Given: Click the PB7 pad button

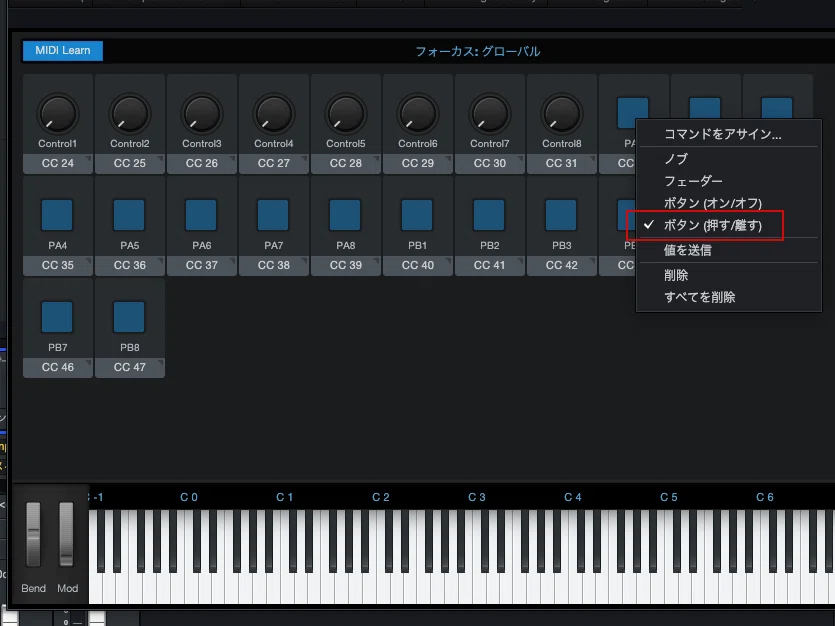Looking at the screenshot, I should click(57, 317).
